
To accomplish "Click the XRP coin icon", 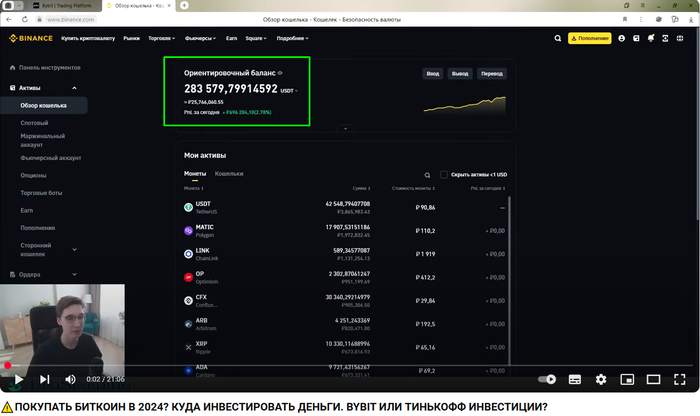I will point(188,347).
